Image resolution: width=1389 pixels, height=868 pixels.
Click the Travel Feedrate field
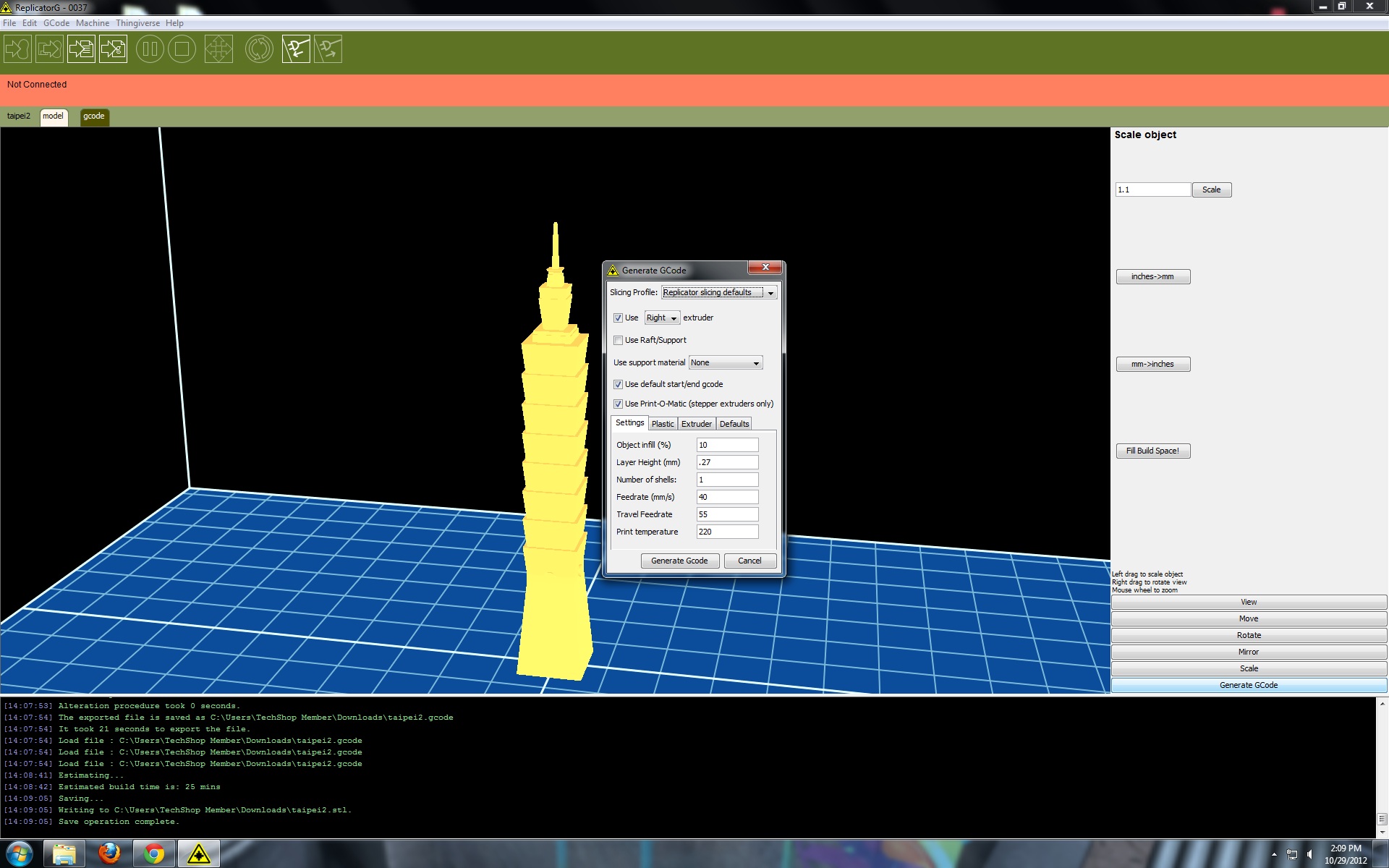tap(727, 514)
